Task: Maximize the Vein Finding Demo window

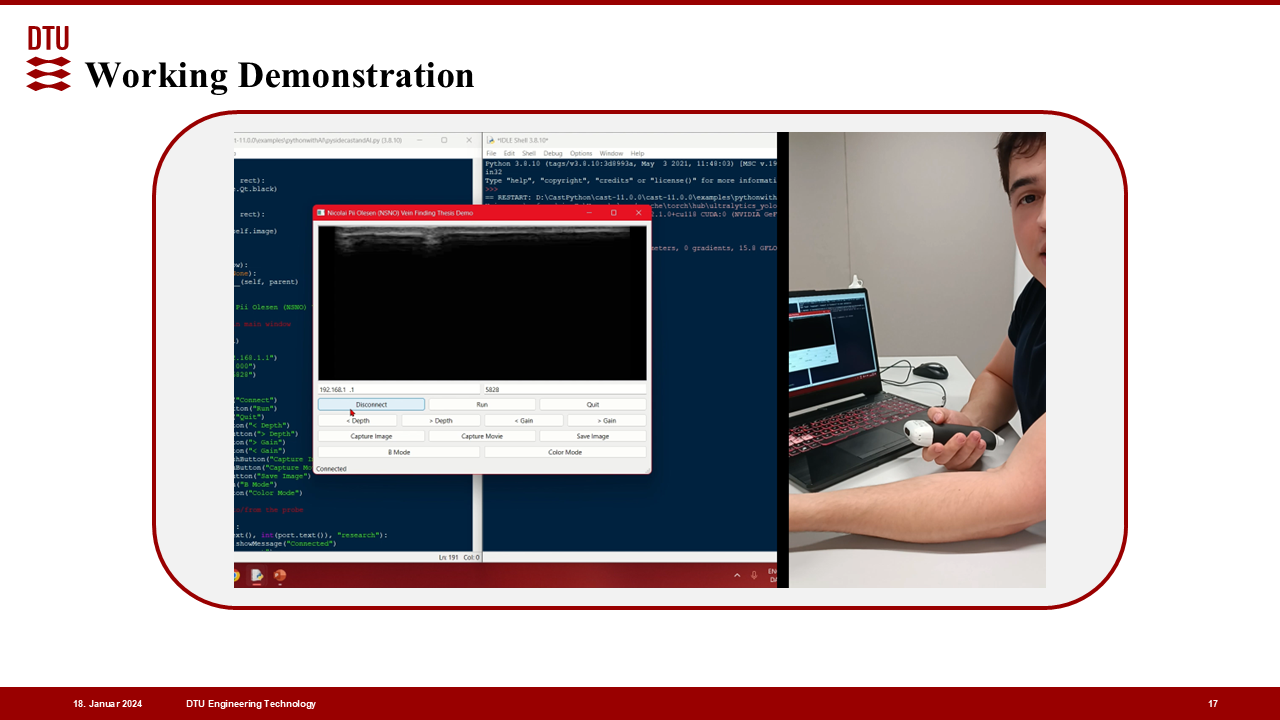Action: click(x=613, y=213)
